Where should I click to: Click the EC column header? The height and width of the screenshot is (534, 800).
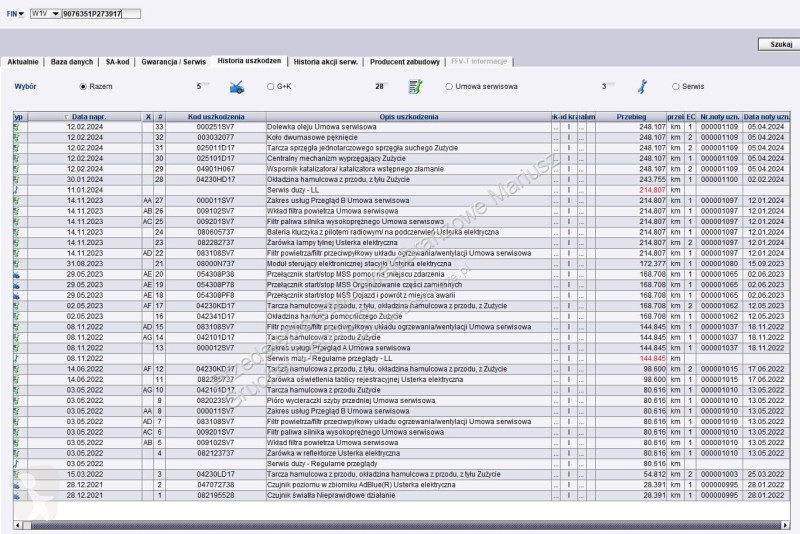point(690,117)
